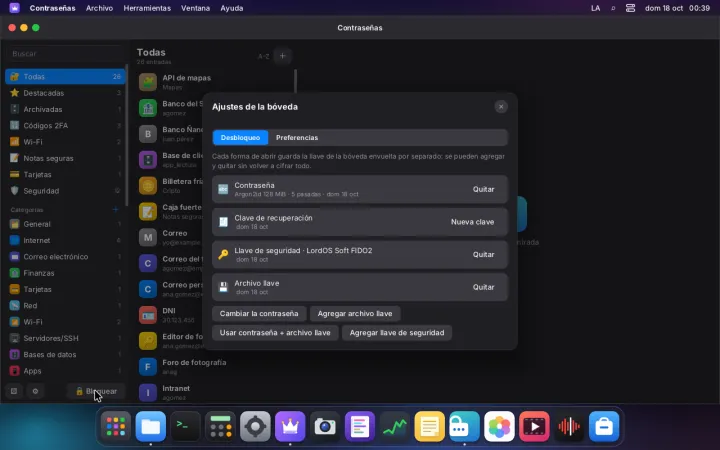Open the crown app in dock
The height and width of the screenshot is (450, 720).
point(290,427)
